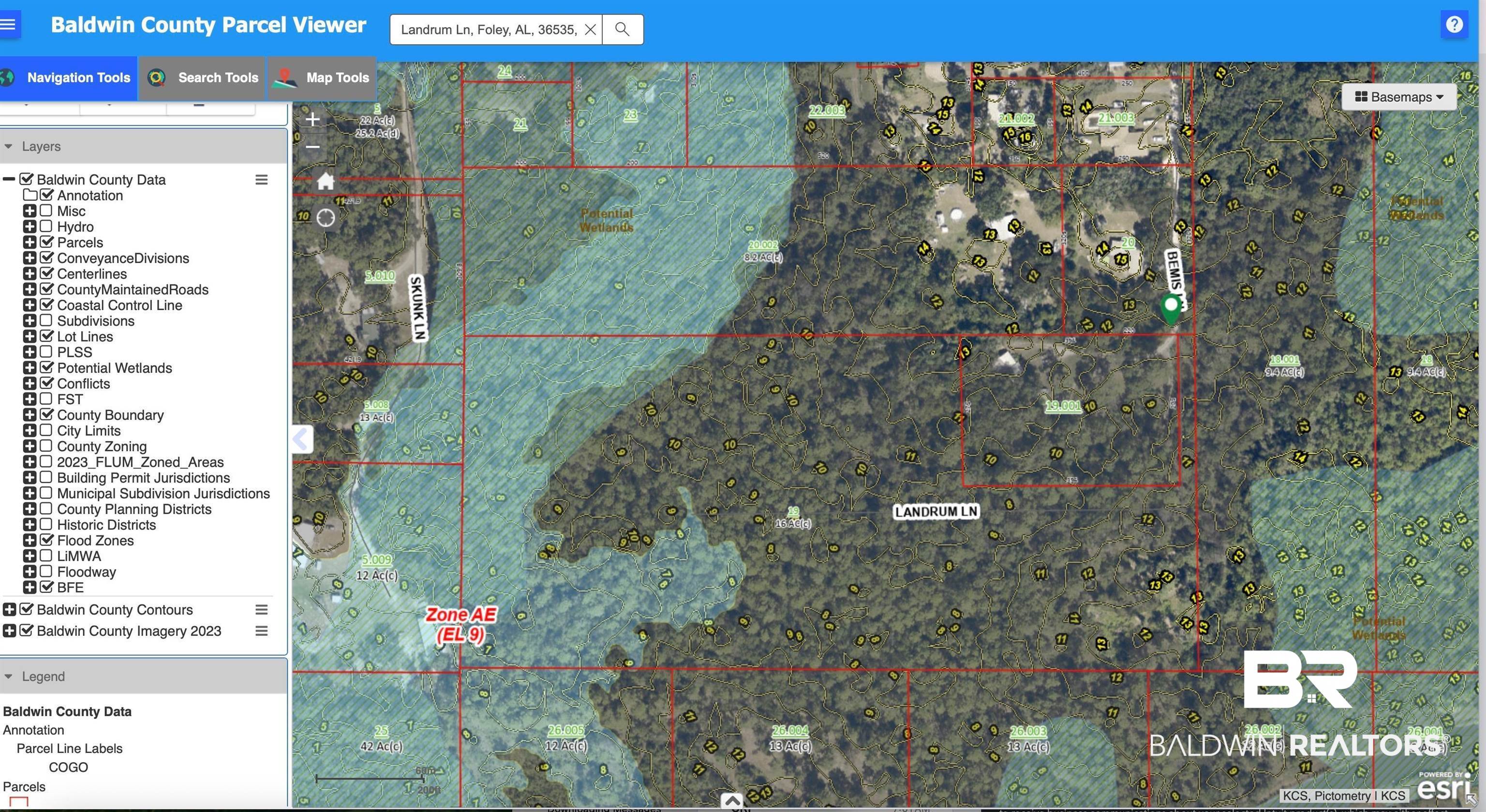
Task: Click the Annotation folder icon
Action: tap(30, 195)
